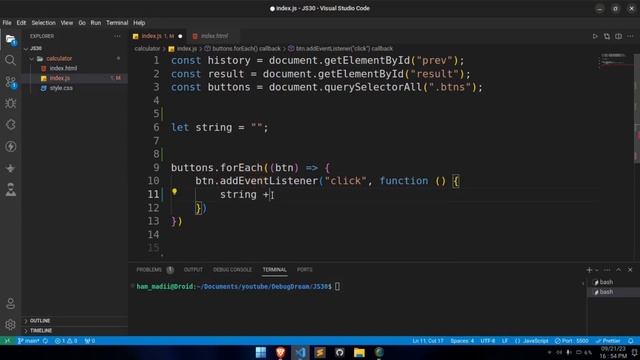Open the File menu
This screenshot has height=360, width=640.
pyautogui.click(x=7, y=23)
